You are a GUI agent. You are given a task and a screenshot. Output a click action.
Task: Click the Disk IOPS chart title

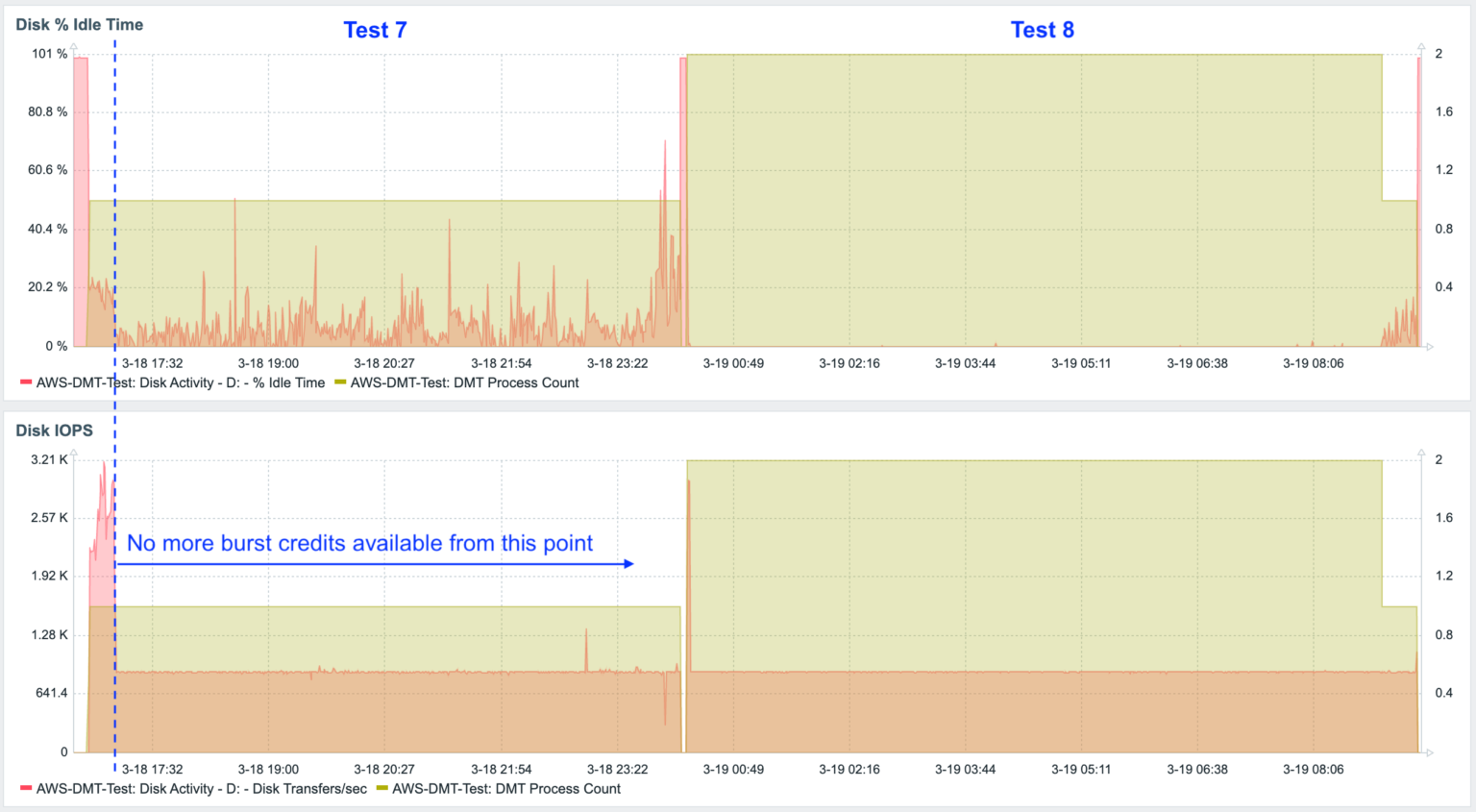point(54,431)
